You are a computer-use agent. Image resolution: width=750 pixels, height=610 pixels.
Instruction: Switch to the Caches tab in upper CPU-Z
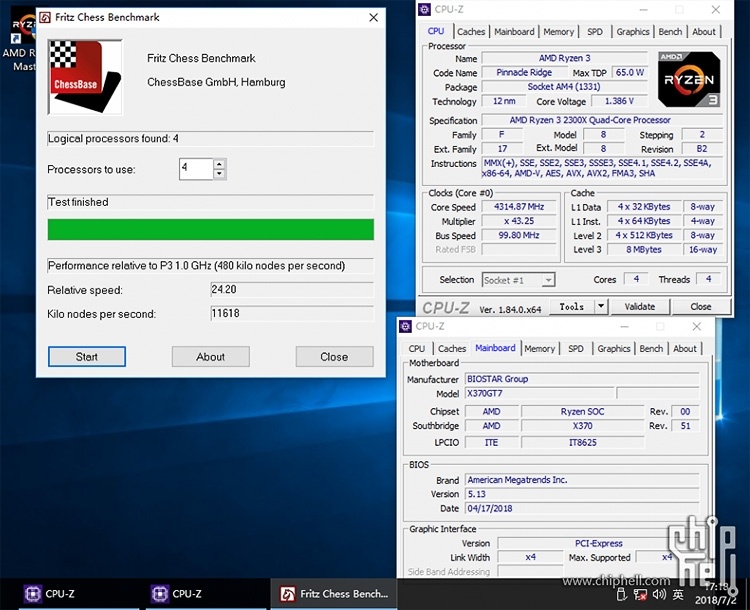pos(471,32)
